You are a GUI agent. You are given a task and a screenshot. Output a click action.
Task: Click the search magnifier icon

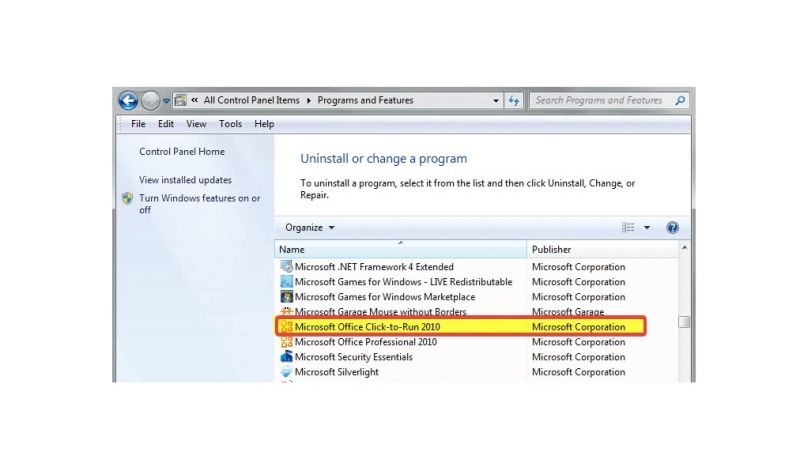click(x=680, y=101)
